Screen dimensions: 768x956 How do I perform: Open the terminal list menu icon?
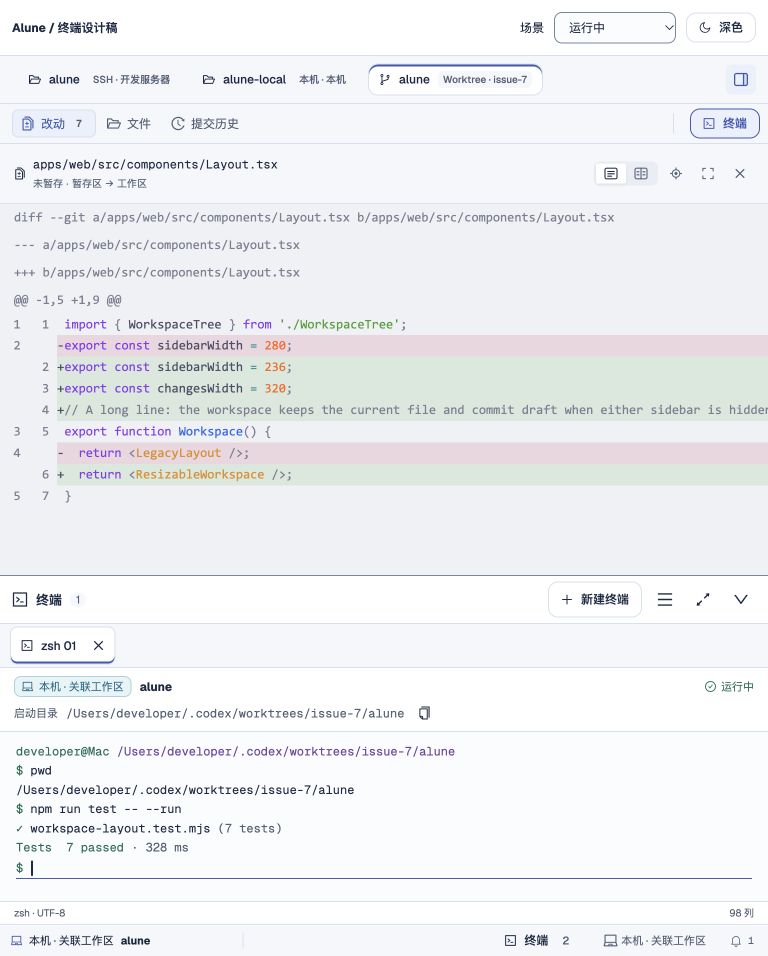[x=665, y=599]
